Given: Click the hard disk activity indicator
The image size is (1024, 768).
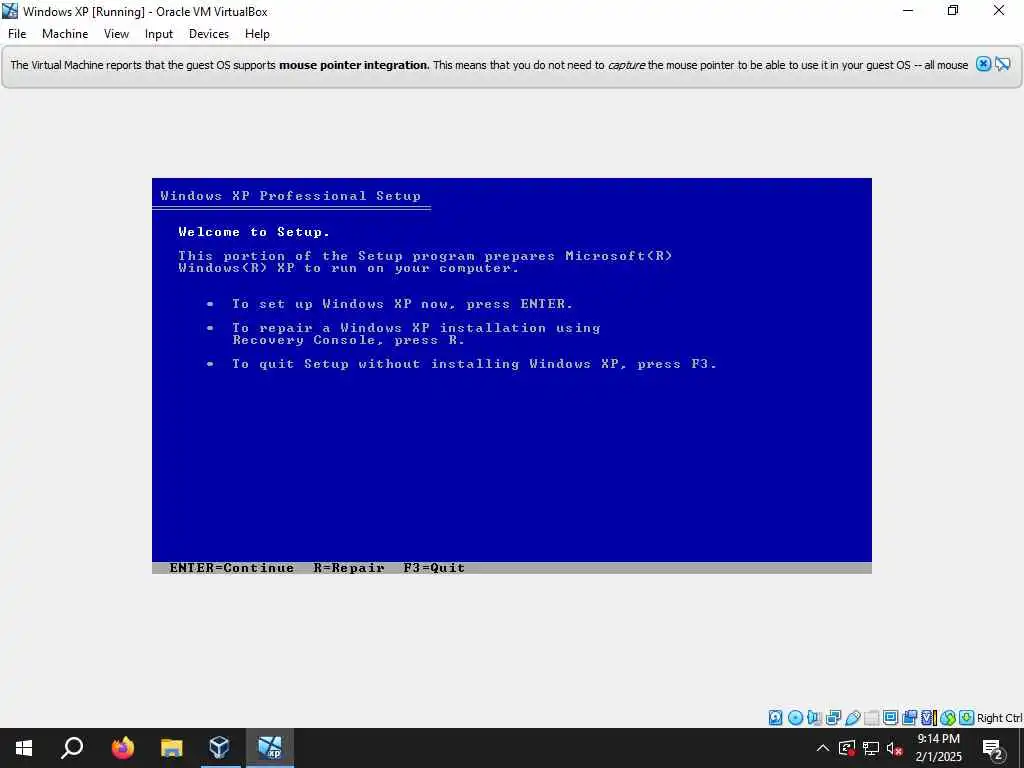Looking at the screenshot, I should (775, 718).
